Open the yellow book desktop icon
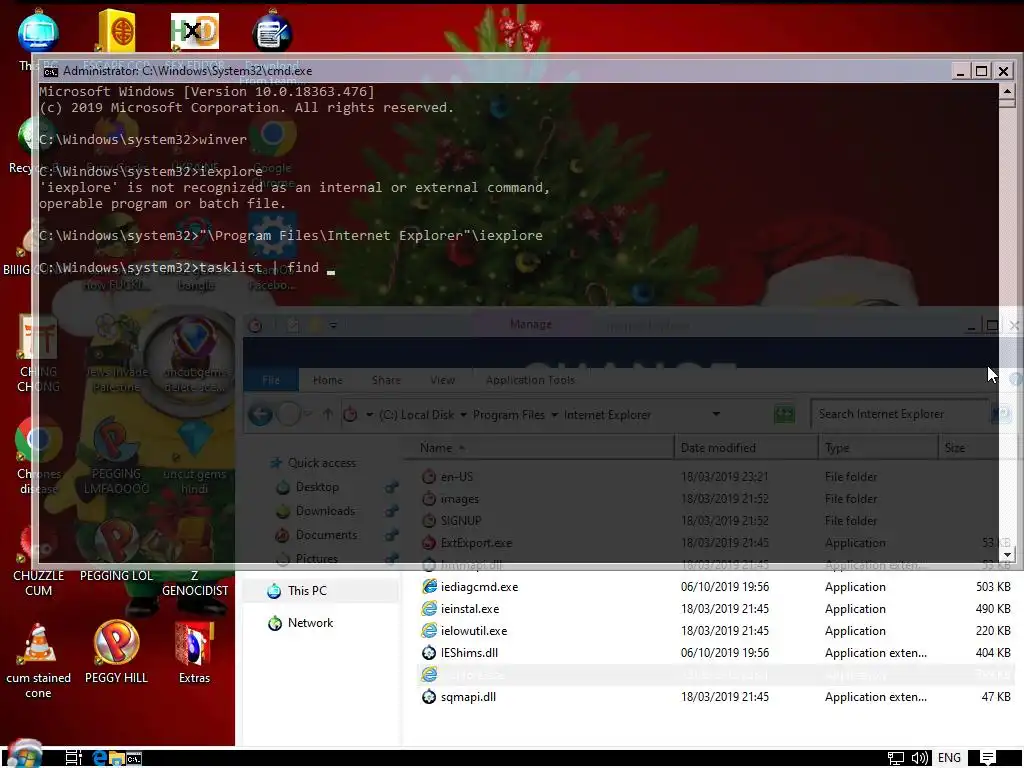 (117, 30)
